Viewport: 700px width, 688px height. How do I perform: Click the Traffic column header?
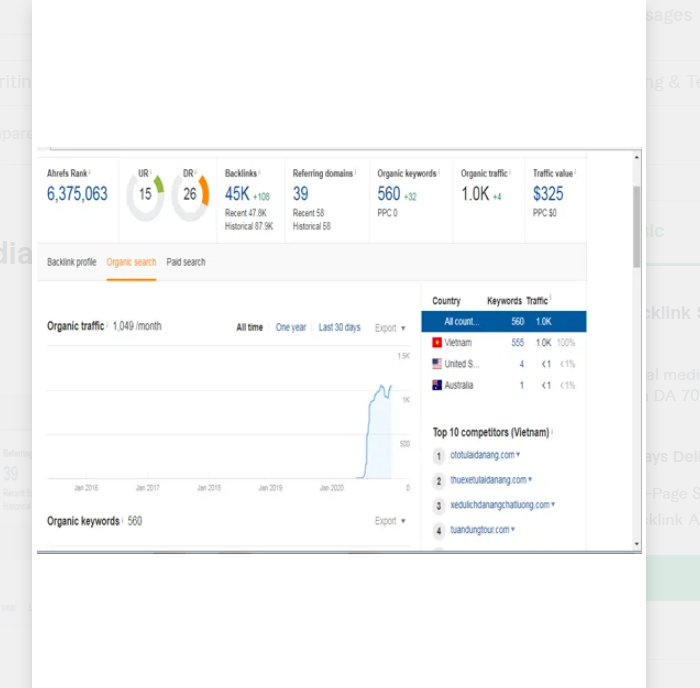[x=537, y=301]
